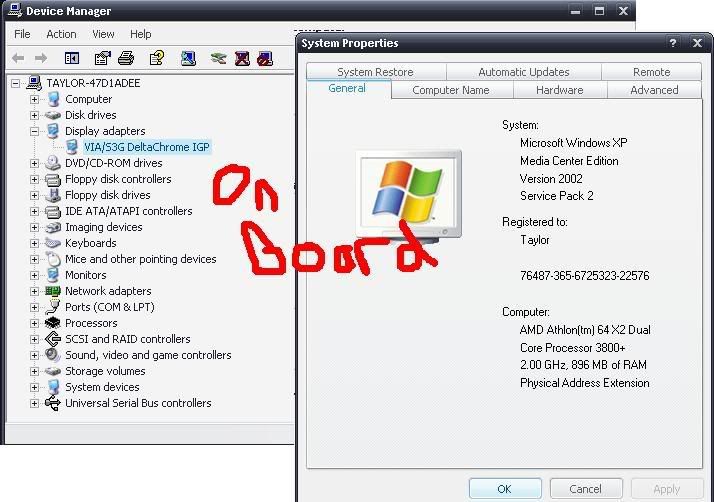Toggle the console tree toolbar icon
714x502 pixels.
tap(71, 58)
